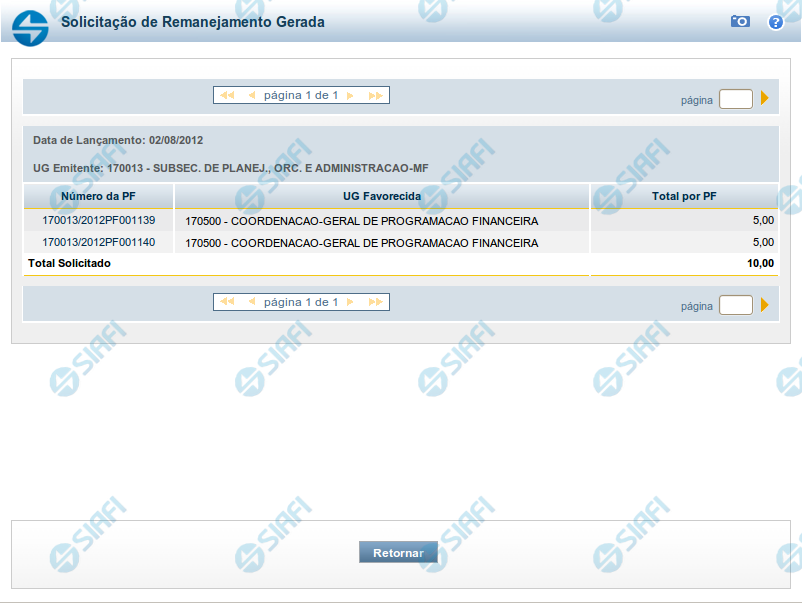Go to first page in bottom paginator
This screenshot has width=802, height=603.
(227, 302)
